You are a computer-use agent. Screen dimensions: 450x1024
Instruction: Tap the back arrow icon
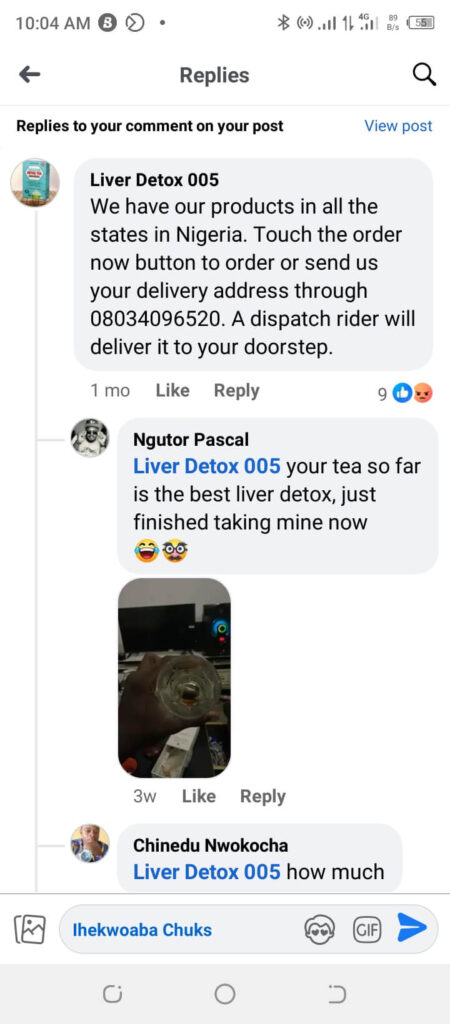tap(30, 75)
